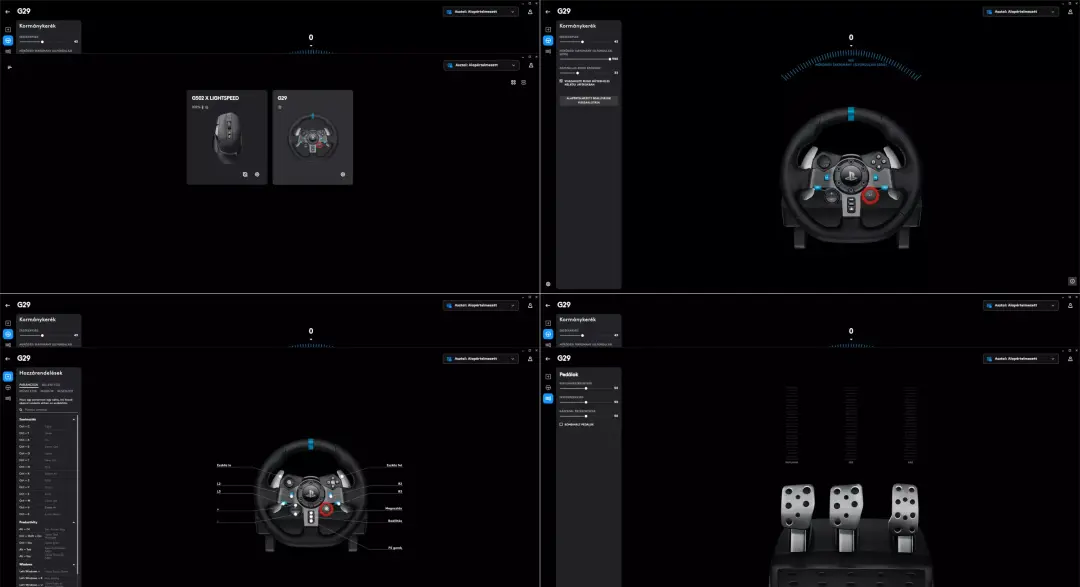Switch the device list to grid view
1080x587 pixels.
coord(513,83)
